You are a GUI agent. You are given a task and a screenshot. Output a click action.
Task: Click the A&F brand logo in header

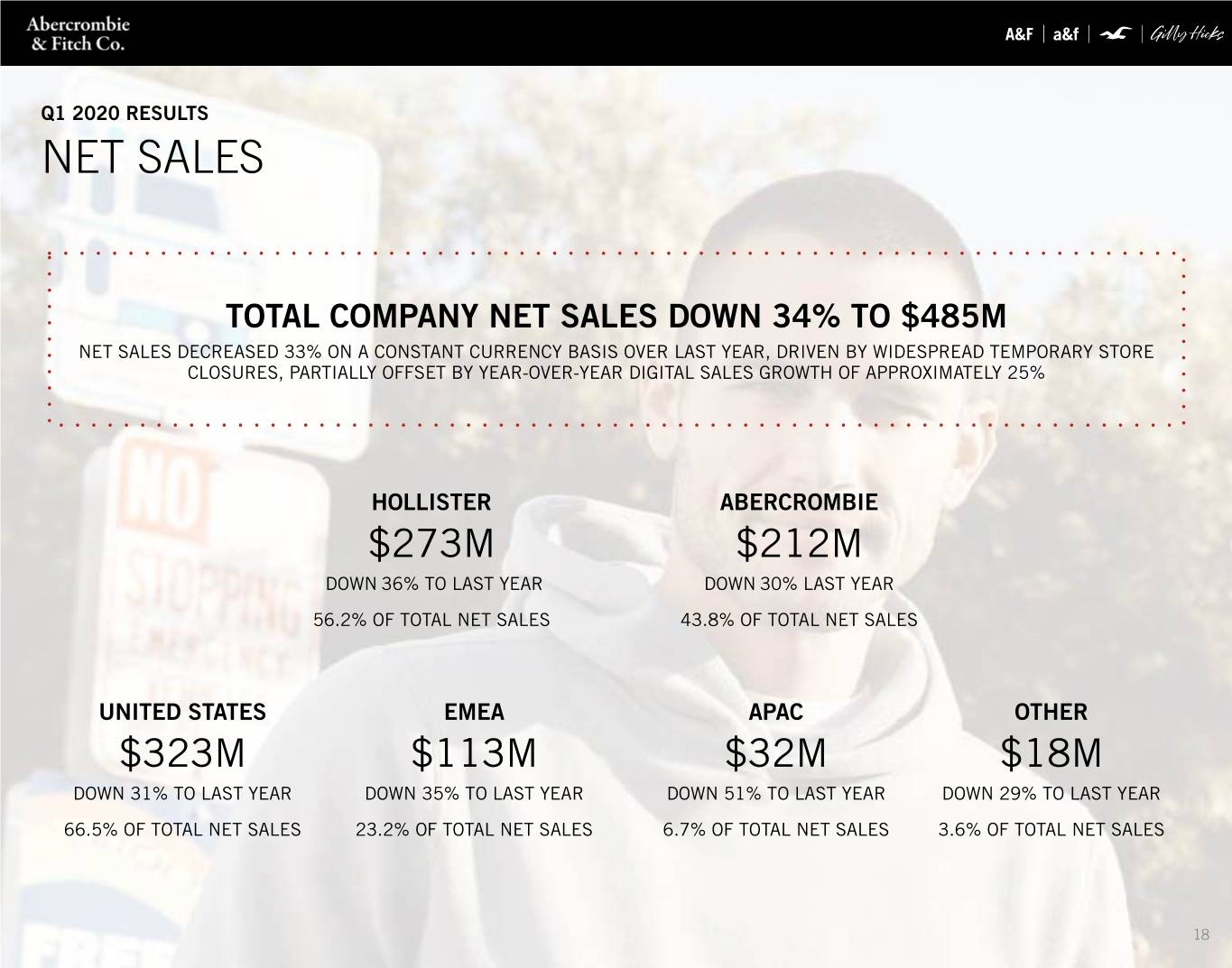[1019, 34]
